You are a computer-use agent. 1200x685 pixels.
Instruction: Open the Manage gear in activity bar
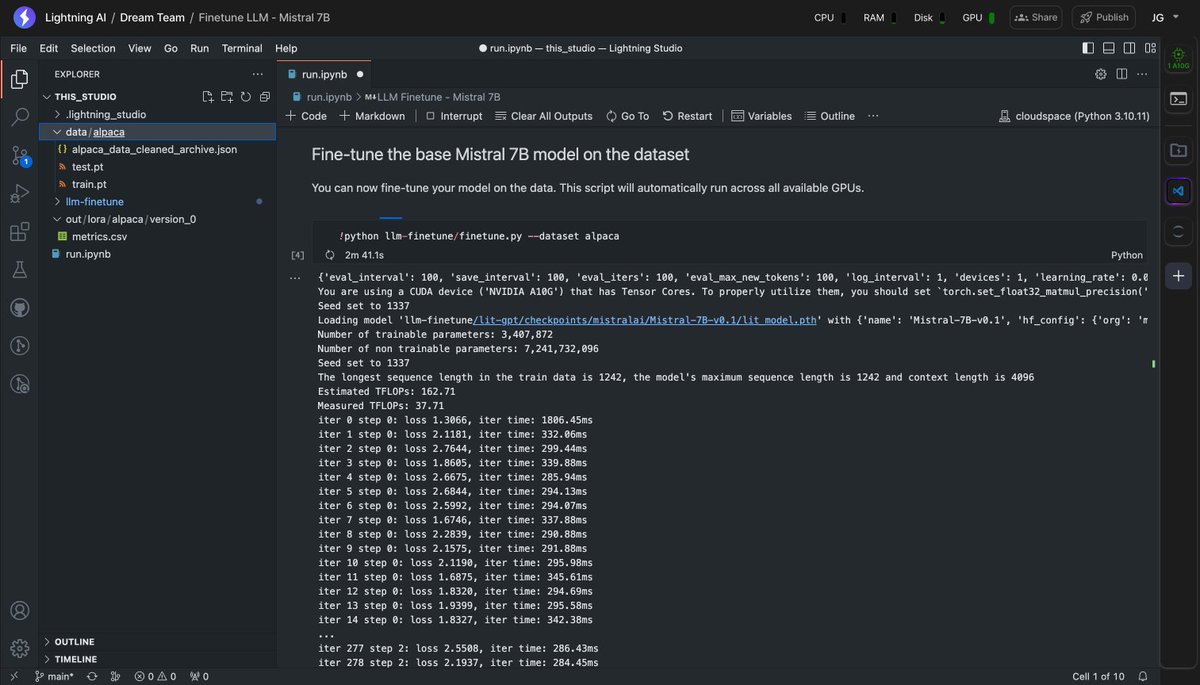click(19, 648)
